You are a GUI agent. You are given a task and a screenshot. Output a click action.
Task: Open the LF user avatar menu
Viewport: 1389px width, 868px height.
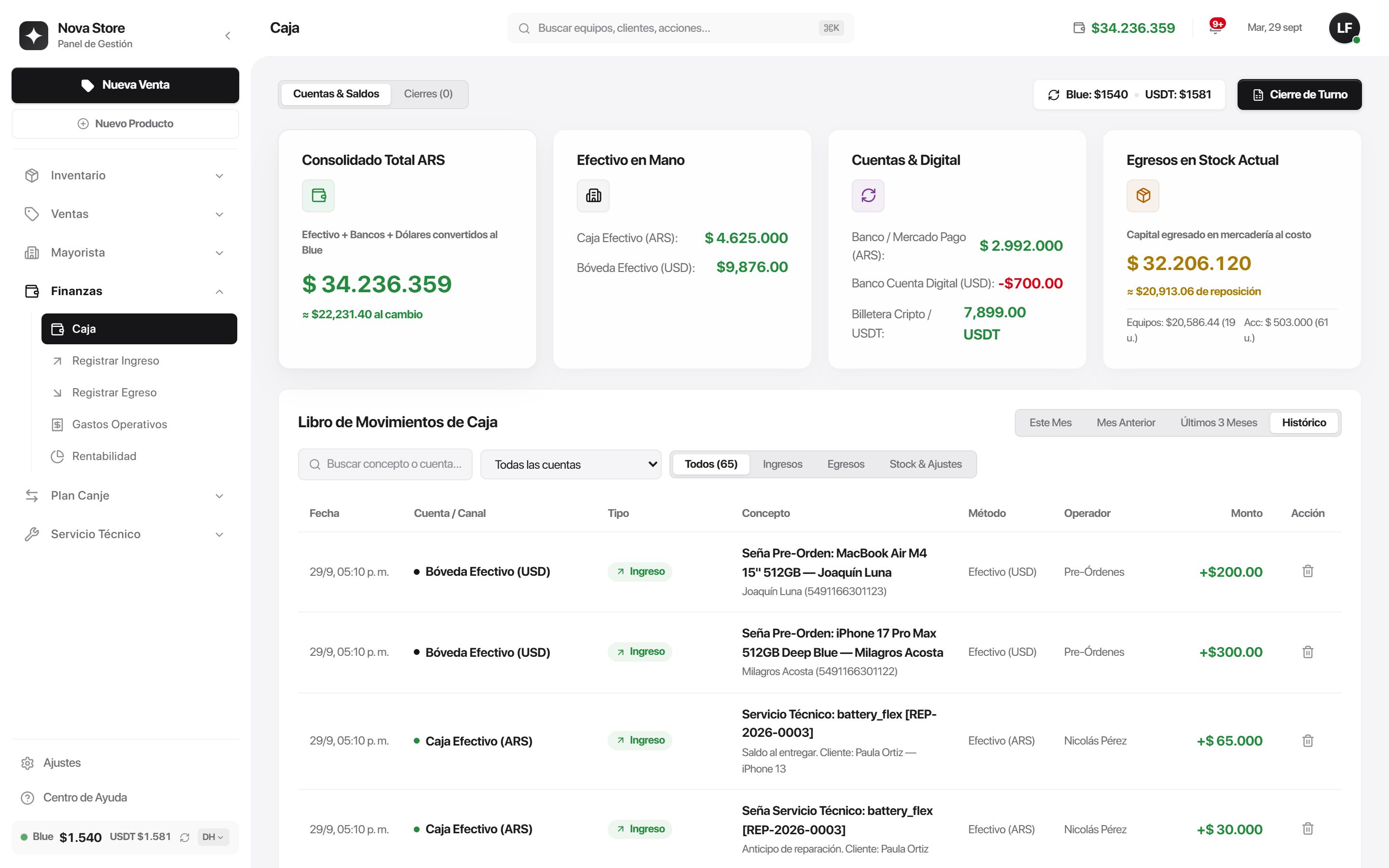1344,27
